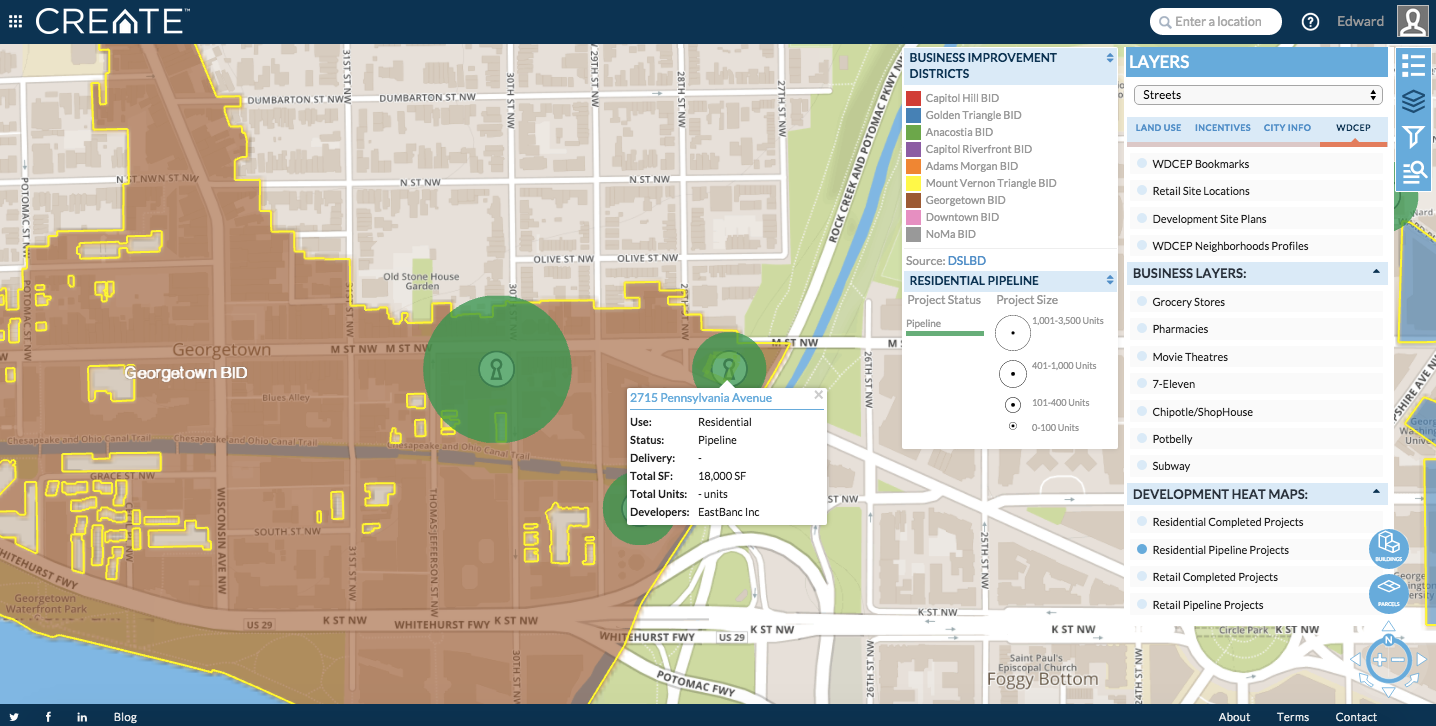Screen dimensions: 1436x726
Task: Enable Retail Site Locations layer
Action: (1142, 191)
